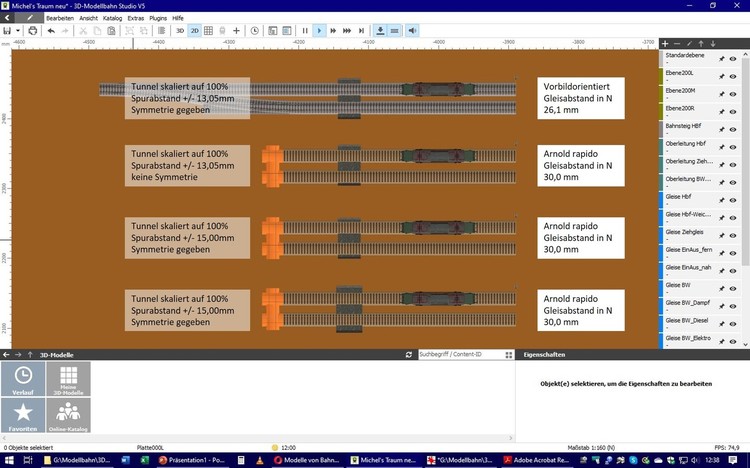Open the Hilfe menu

(178, 18)
